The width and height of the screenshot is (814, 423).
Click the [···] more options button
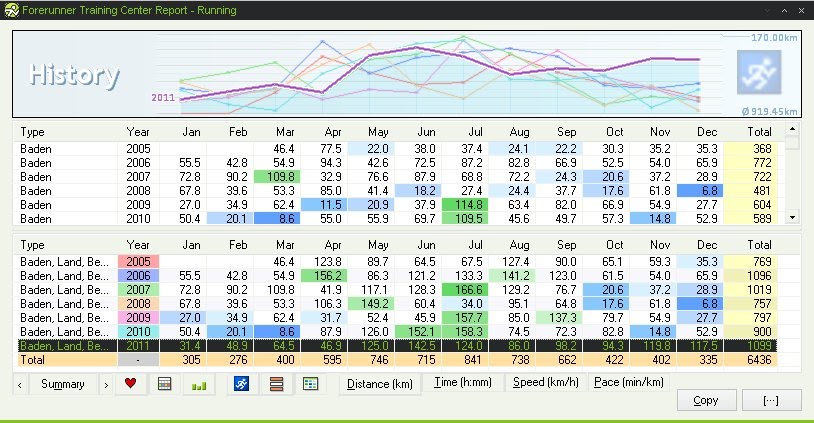click(x=771, y=400)
